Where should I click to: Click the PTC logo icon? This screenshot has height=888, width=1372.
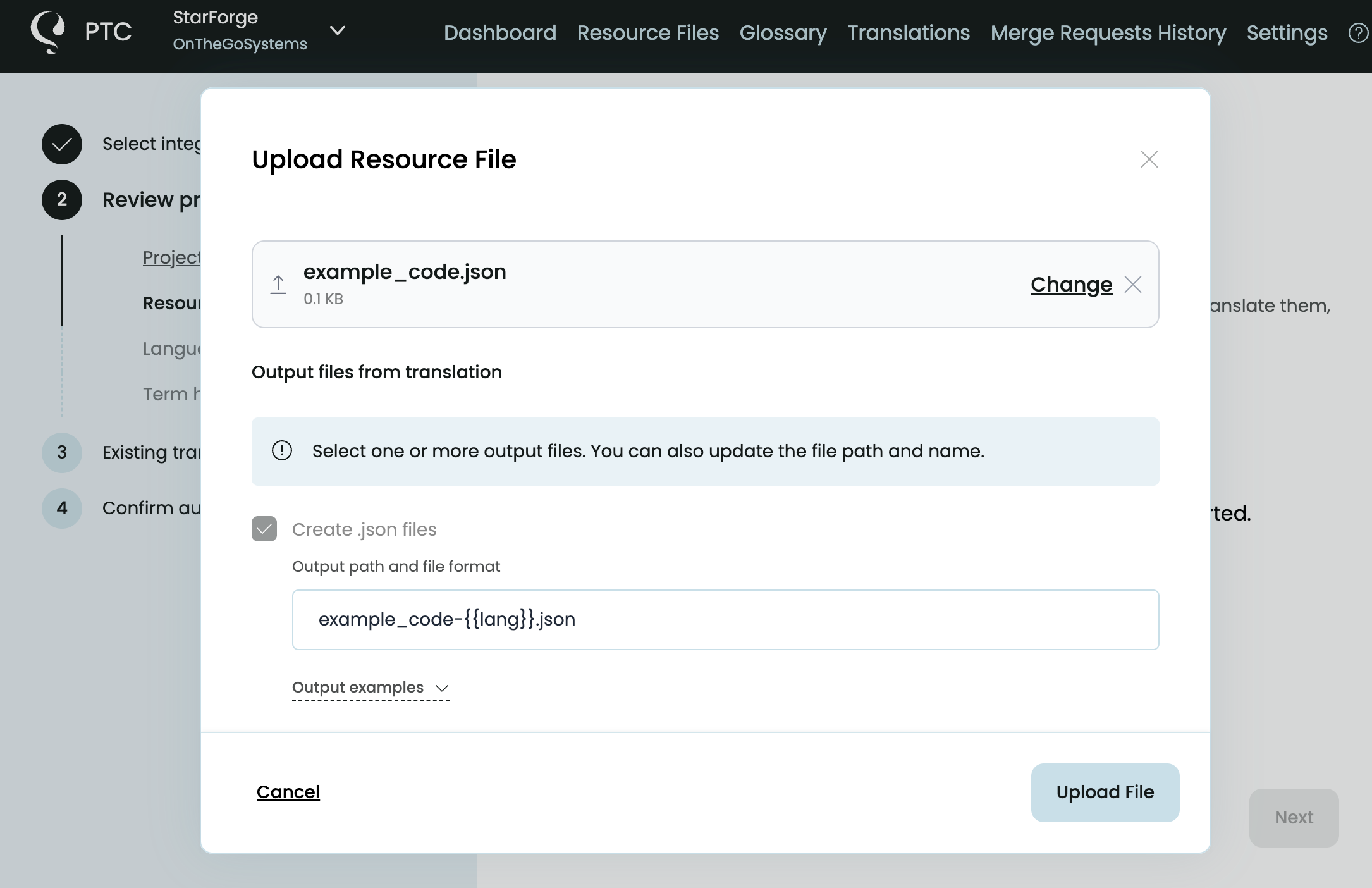48,32
